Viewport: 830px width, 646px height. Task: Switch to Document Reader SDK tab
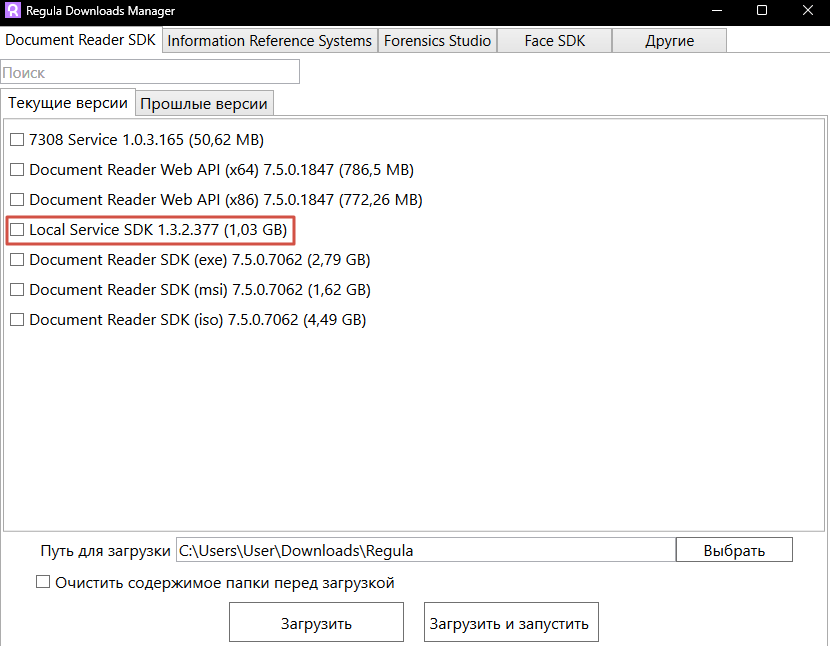tap(80, 40)
